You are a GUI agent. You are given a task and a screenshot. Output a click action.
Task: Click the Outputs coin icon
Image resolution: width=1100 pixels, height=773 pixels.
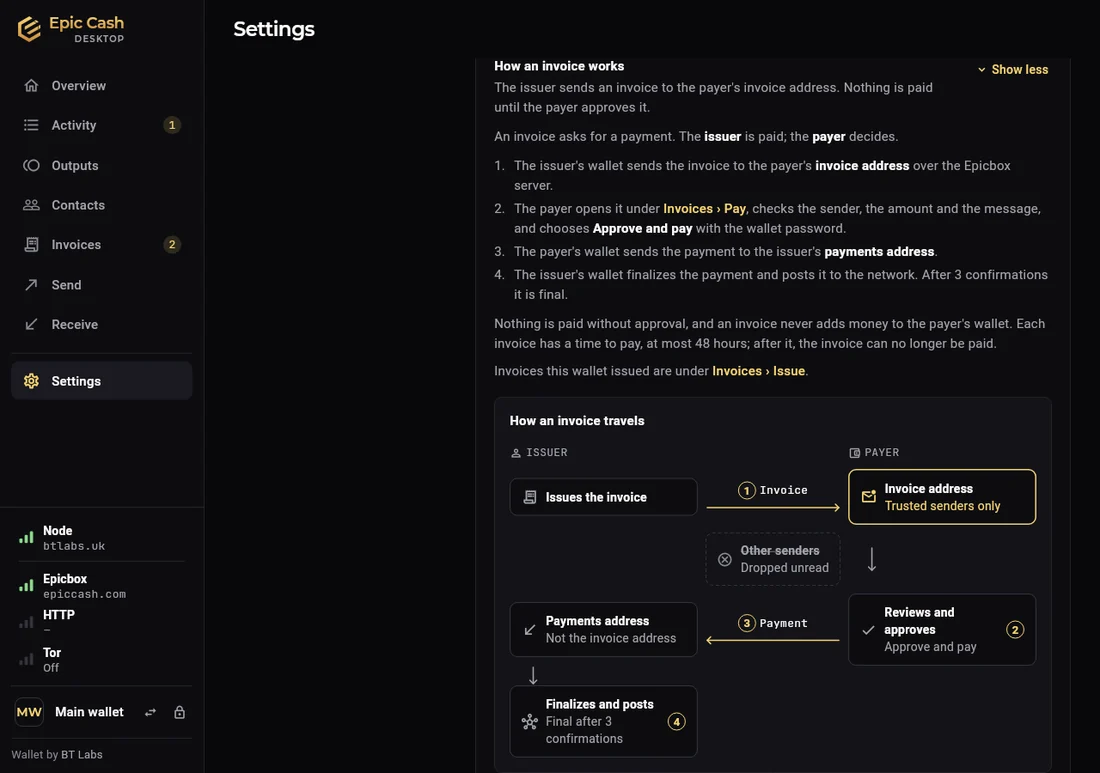(x=31, y=166)
